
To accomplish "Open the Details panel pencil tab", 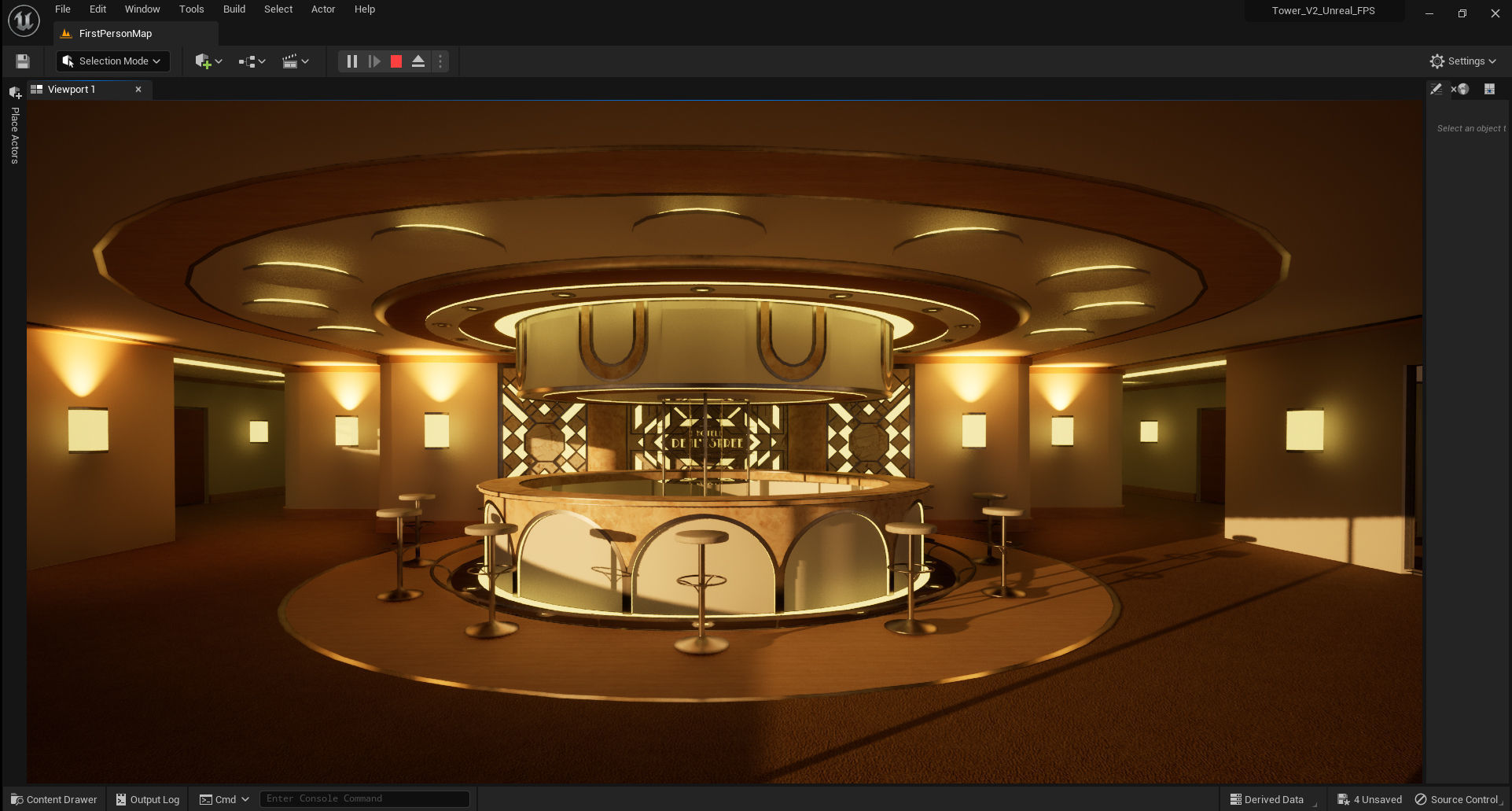I will coord(1436,90).
